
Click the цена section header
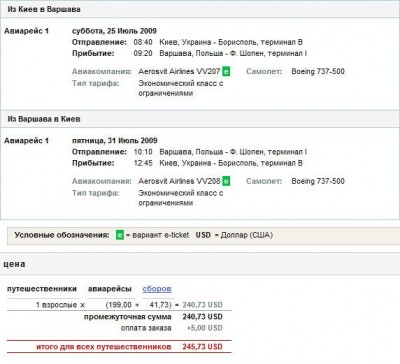tap(14, 264)
